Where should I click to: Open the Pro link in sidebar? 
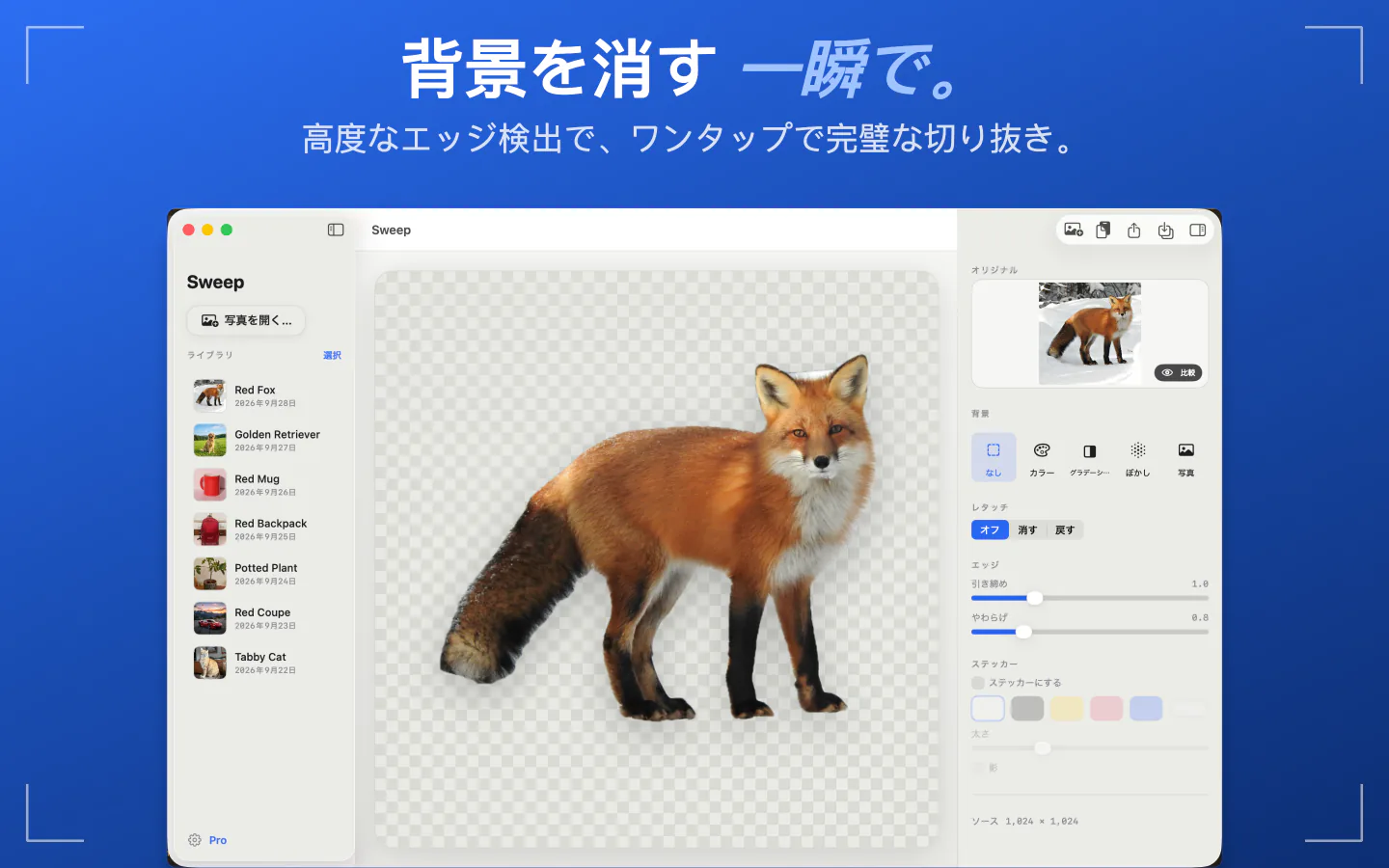click(x=218, y=840)
